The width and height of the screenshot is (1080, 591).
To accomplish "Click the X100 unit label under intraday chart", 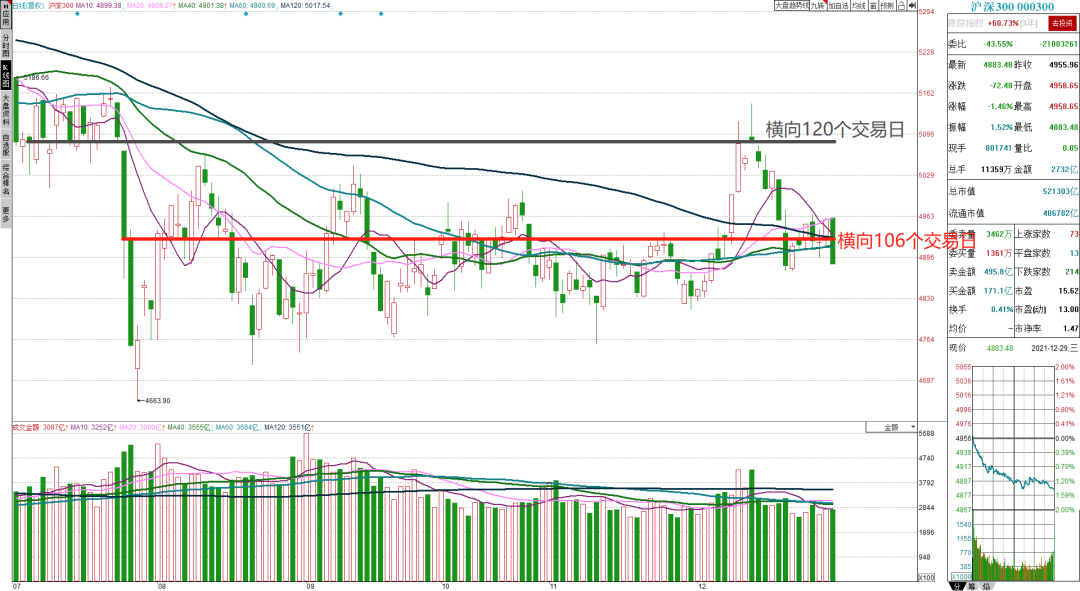I will [961, 577].
